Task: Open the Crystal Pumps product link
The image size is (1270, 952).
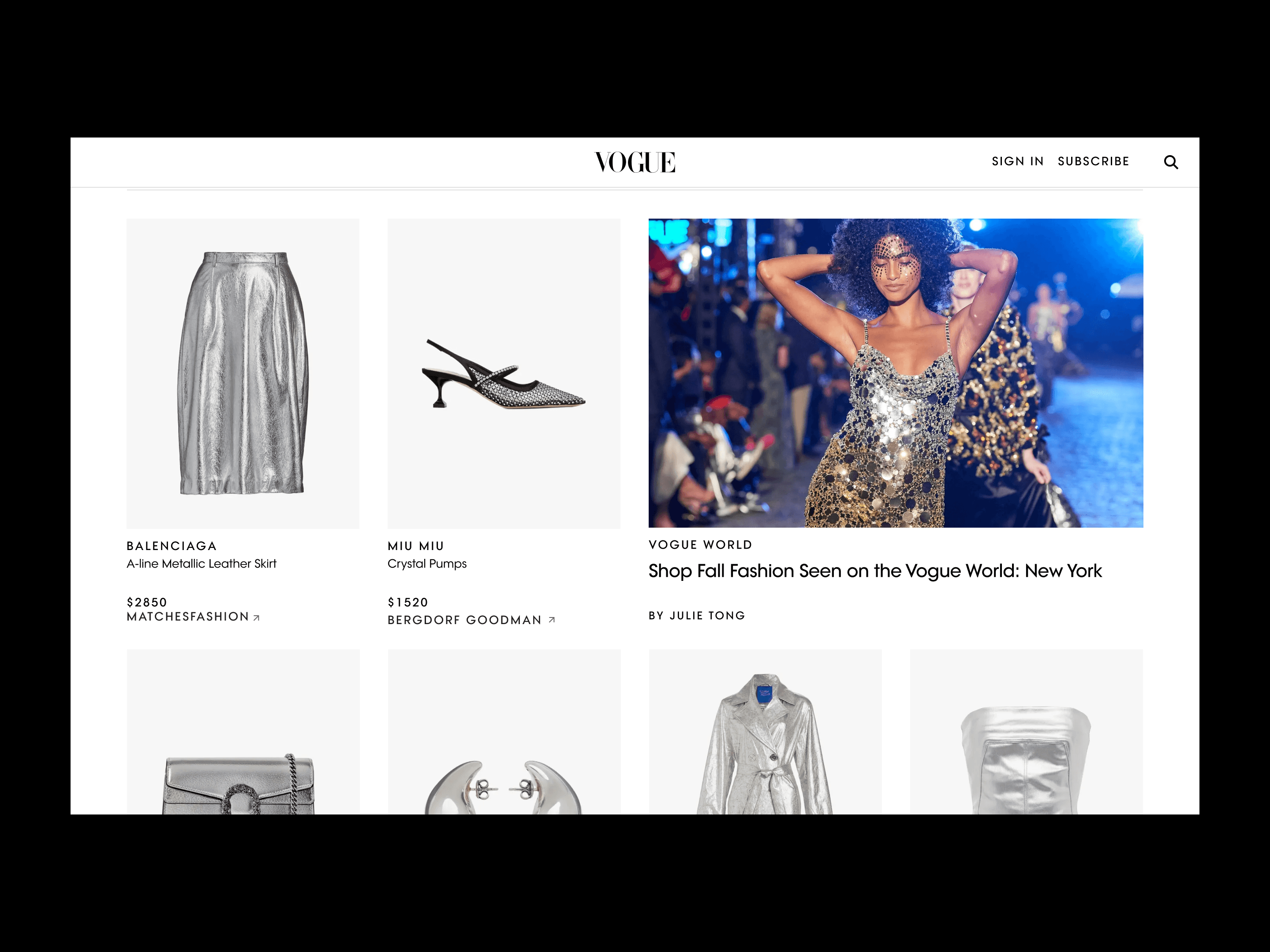Action: click(427, 564)
